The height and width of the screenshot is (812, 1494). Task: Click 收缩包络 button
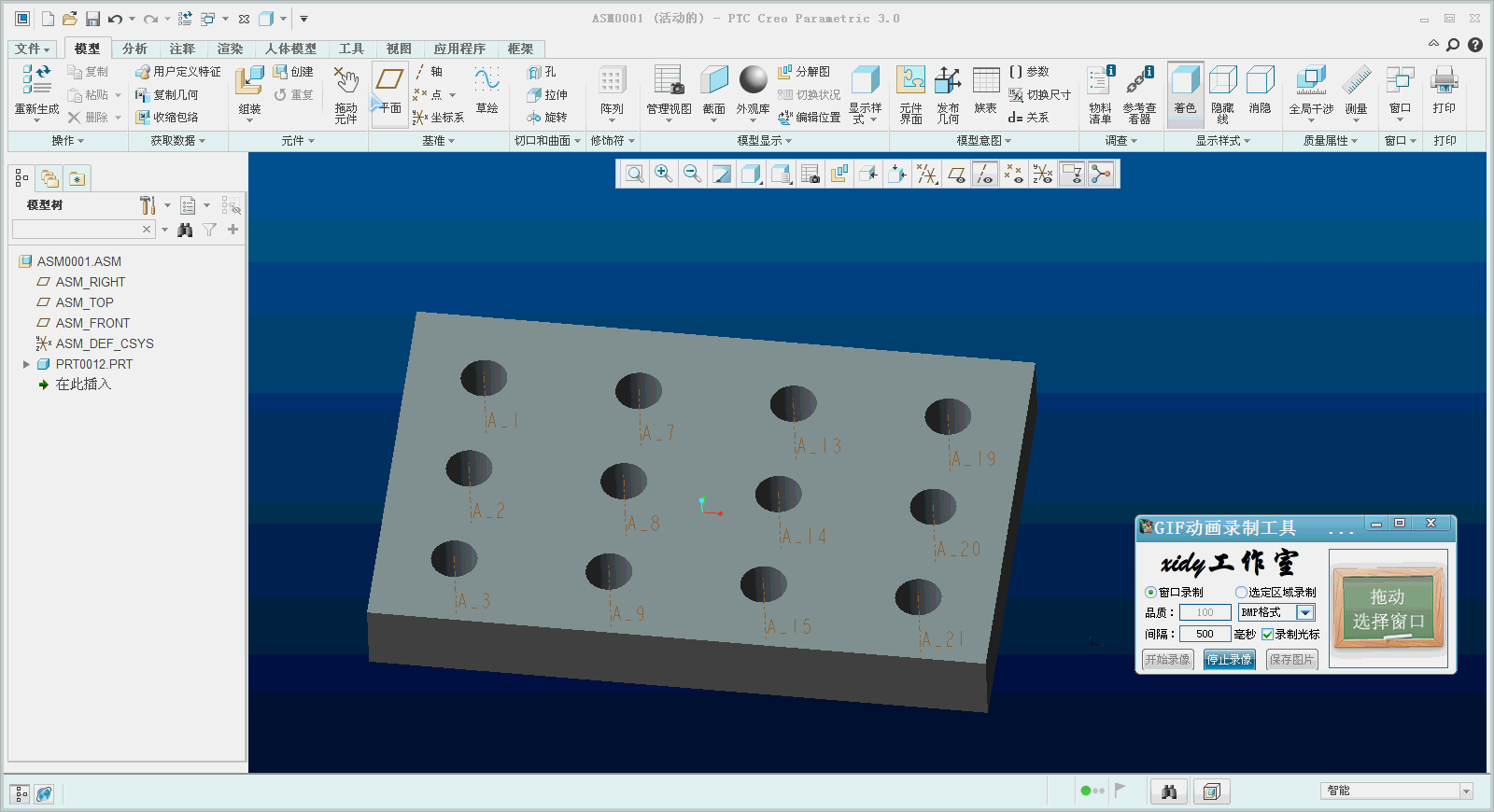pos(167,118)
